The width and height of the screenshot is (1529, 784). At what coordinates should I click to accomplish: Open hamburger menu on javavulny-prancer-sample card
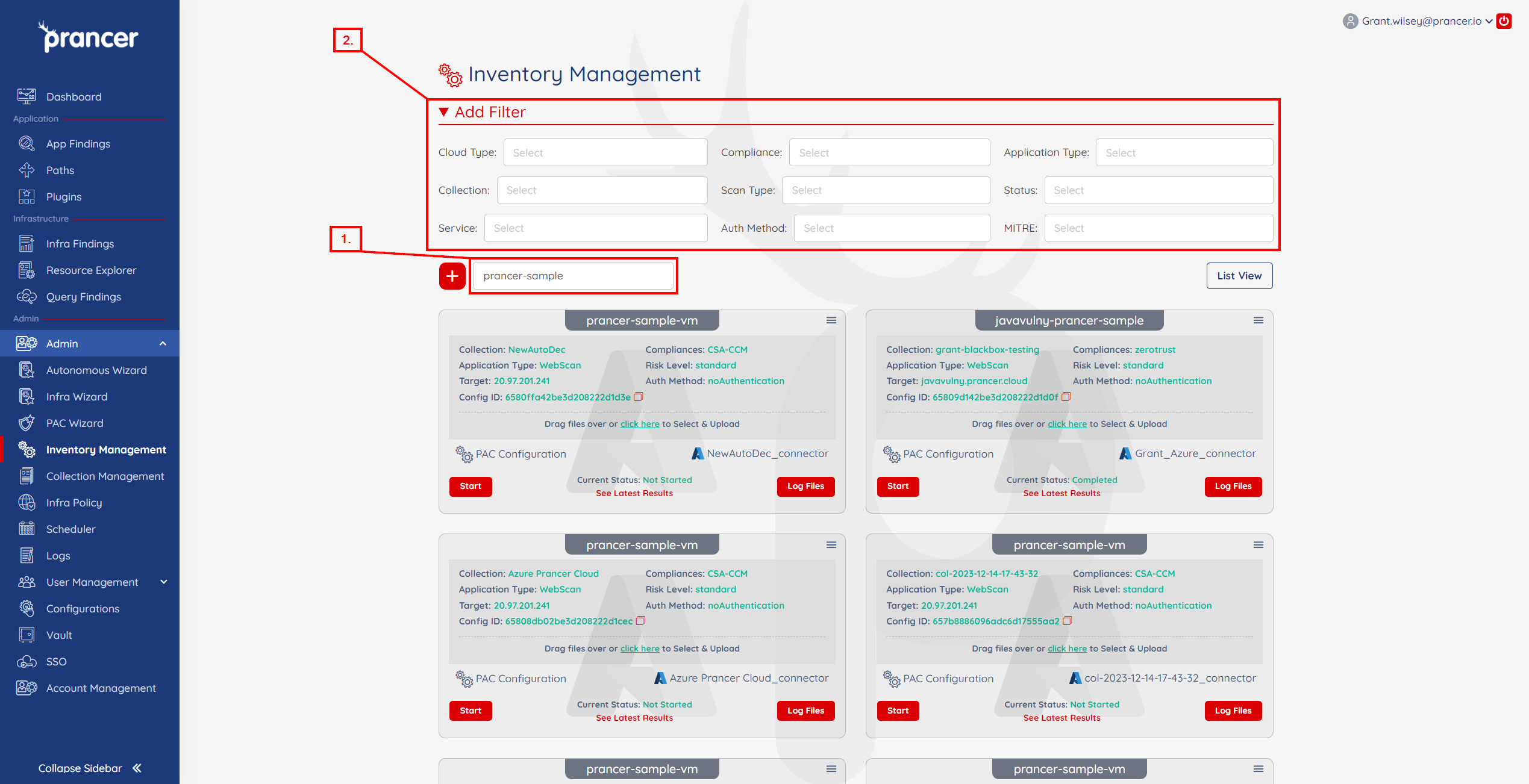1259,320
